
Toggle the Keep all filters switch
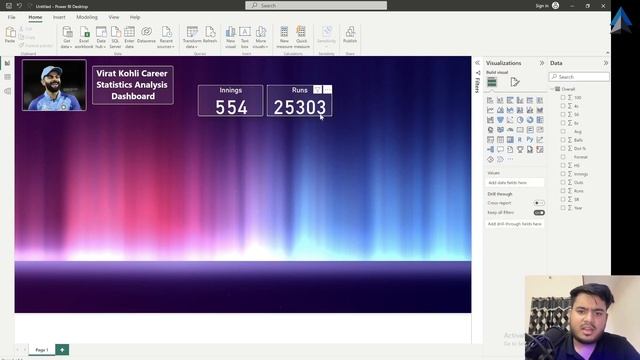(539, 213)
